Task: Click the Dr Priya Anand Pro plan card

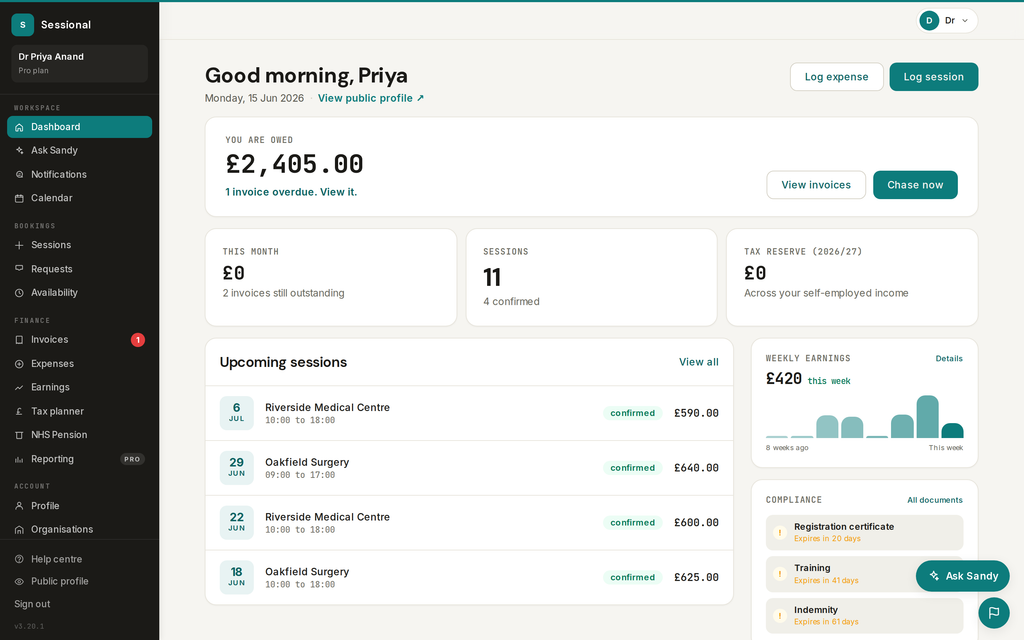Action: (80, 63)
